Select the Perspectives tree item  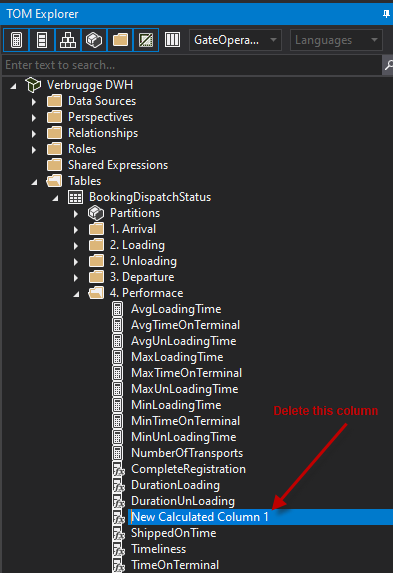[x=101, y=117]
